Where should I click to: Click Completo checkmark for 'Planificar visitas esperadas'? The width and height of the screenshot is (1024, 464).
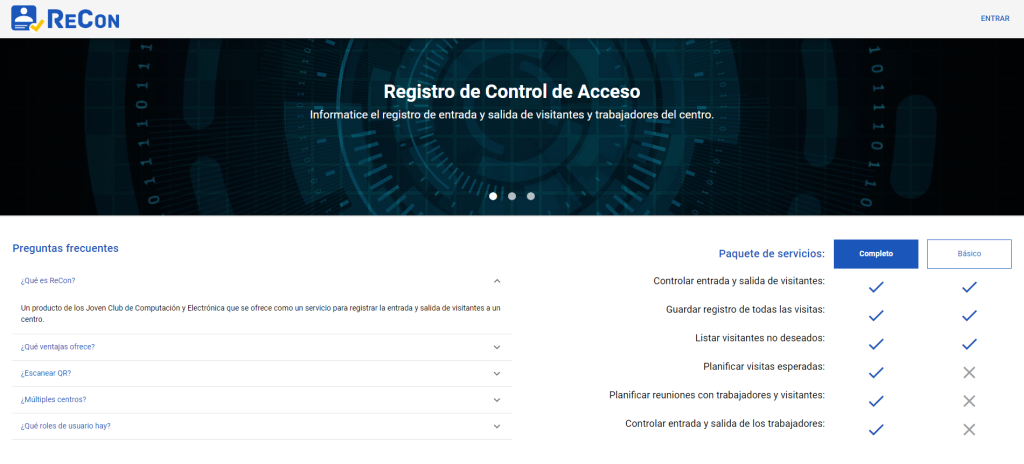tap(876, 373)
